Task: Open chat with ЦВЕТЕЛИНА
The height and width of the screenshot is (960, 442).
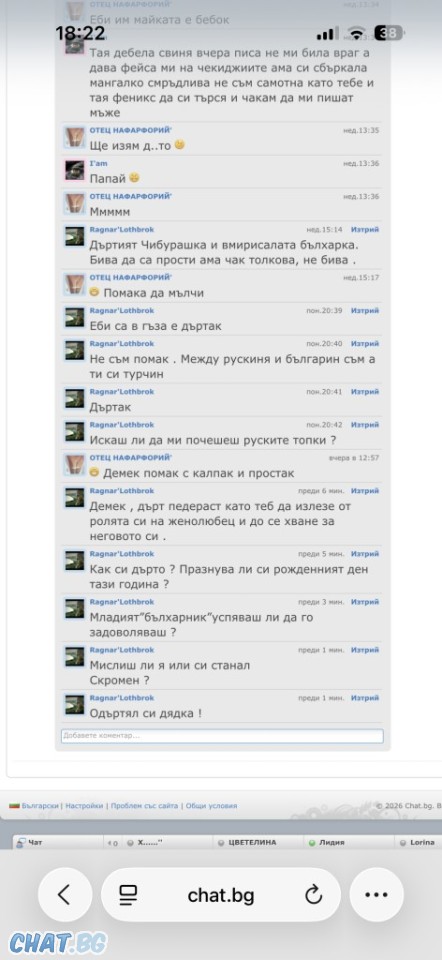Action: pos(252,842)
